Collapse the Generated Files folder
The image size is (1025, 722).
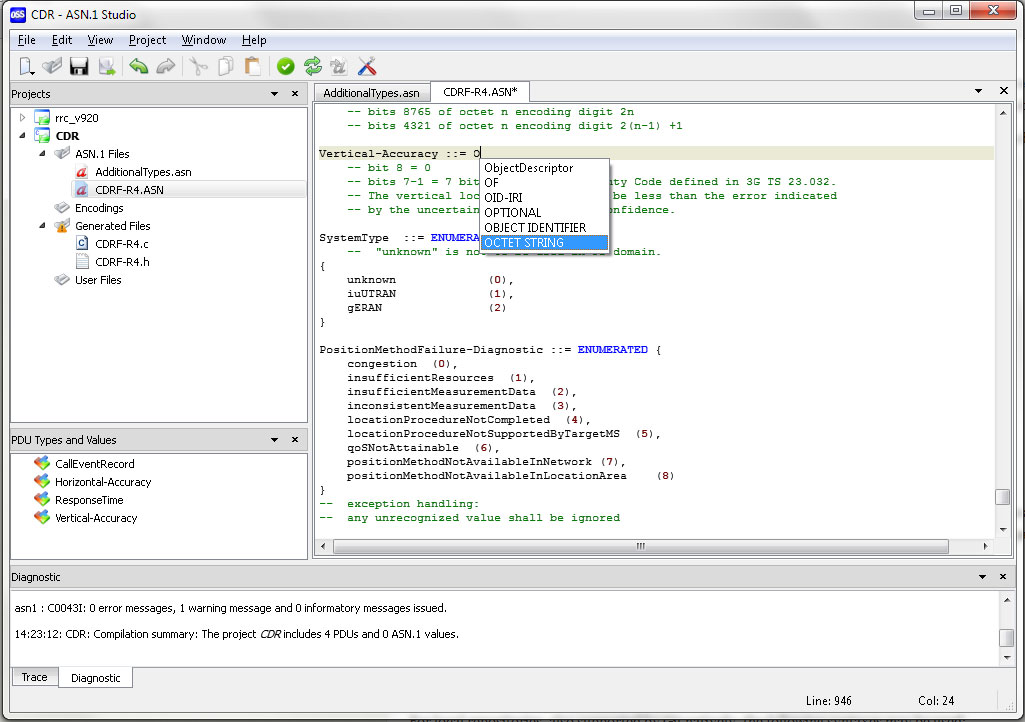42,226
